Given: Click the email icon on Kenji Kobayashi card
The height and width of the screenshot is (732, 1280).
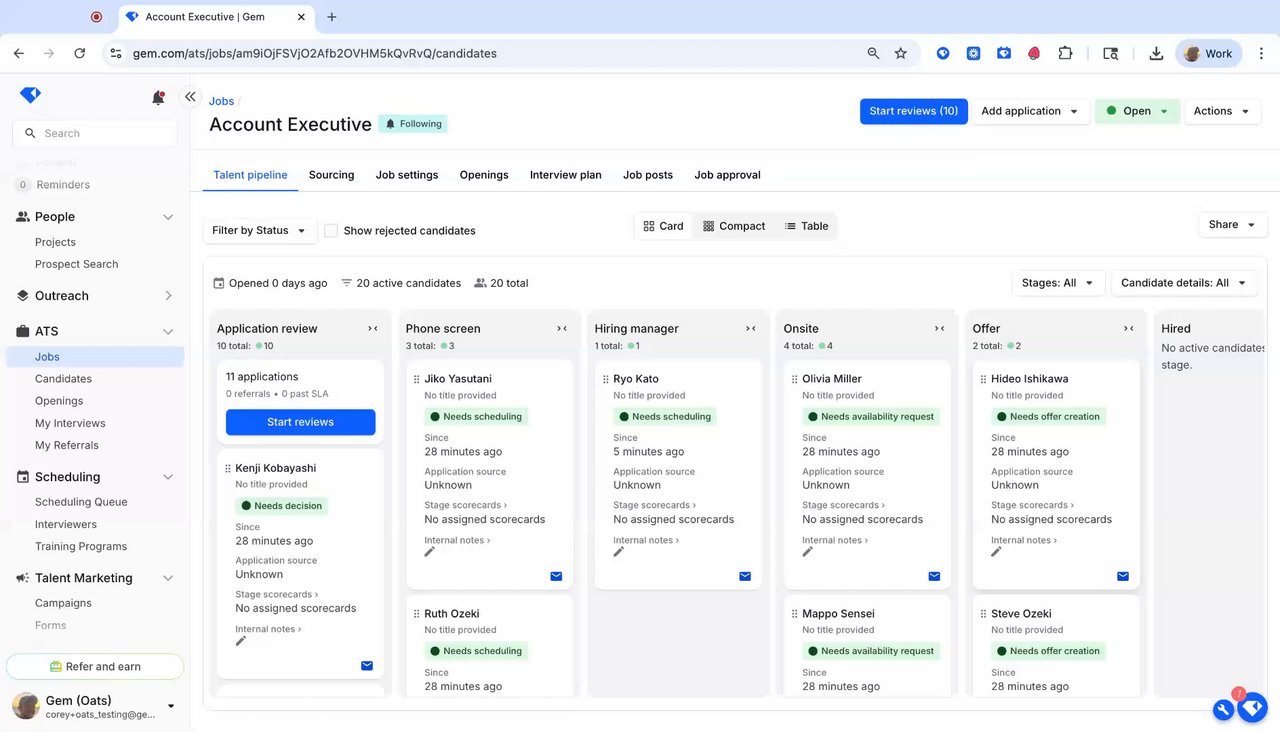Looking at the screenshot, I should [x=367, y=665].
